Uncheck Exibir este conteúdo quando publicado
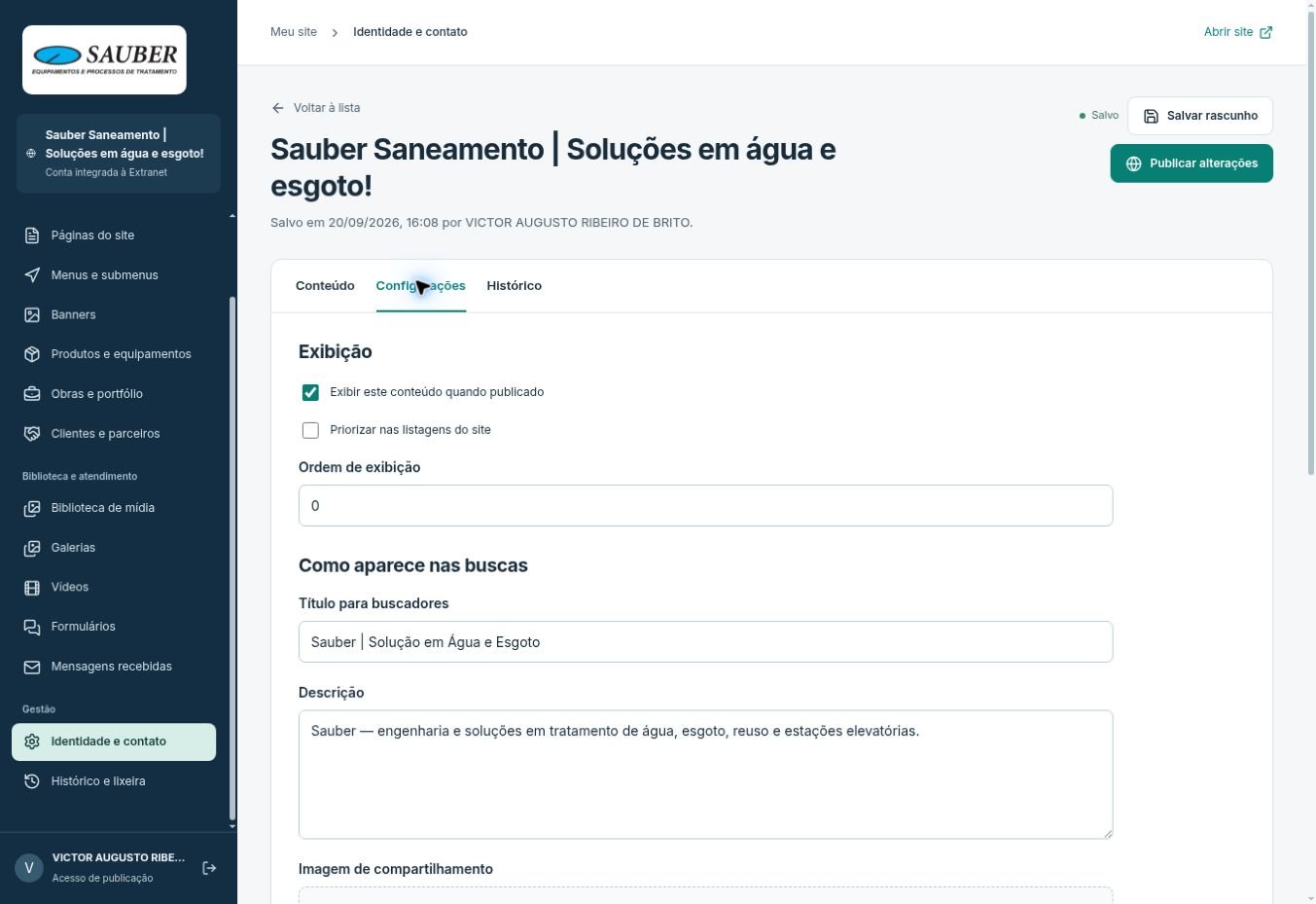 pos(310,392)
